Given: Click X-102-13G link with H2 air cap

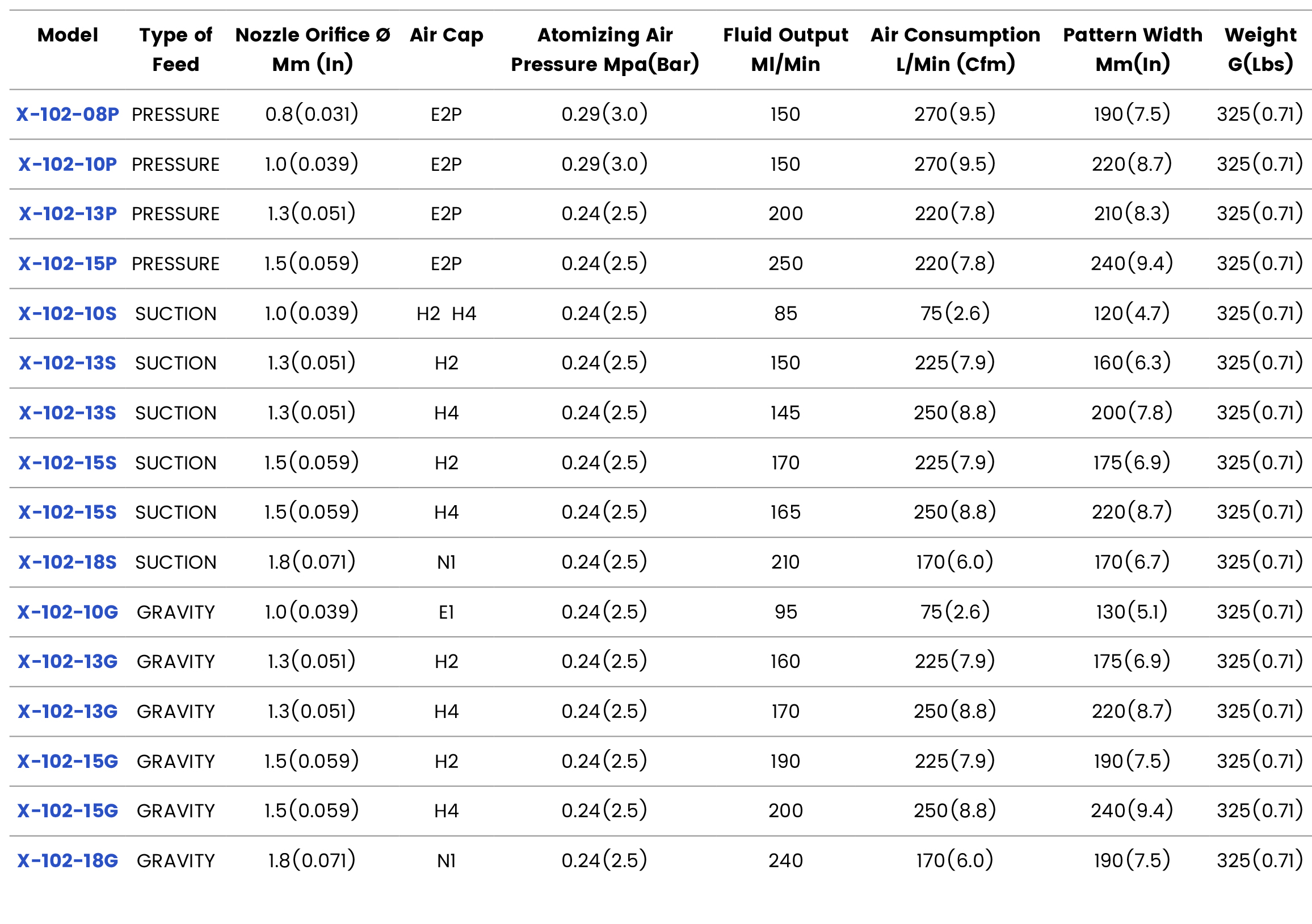Looking at the screenshot, I should [x=68, y=662].
